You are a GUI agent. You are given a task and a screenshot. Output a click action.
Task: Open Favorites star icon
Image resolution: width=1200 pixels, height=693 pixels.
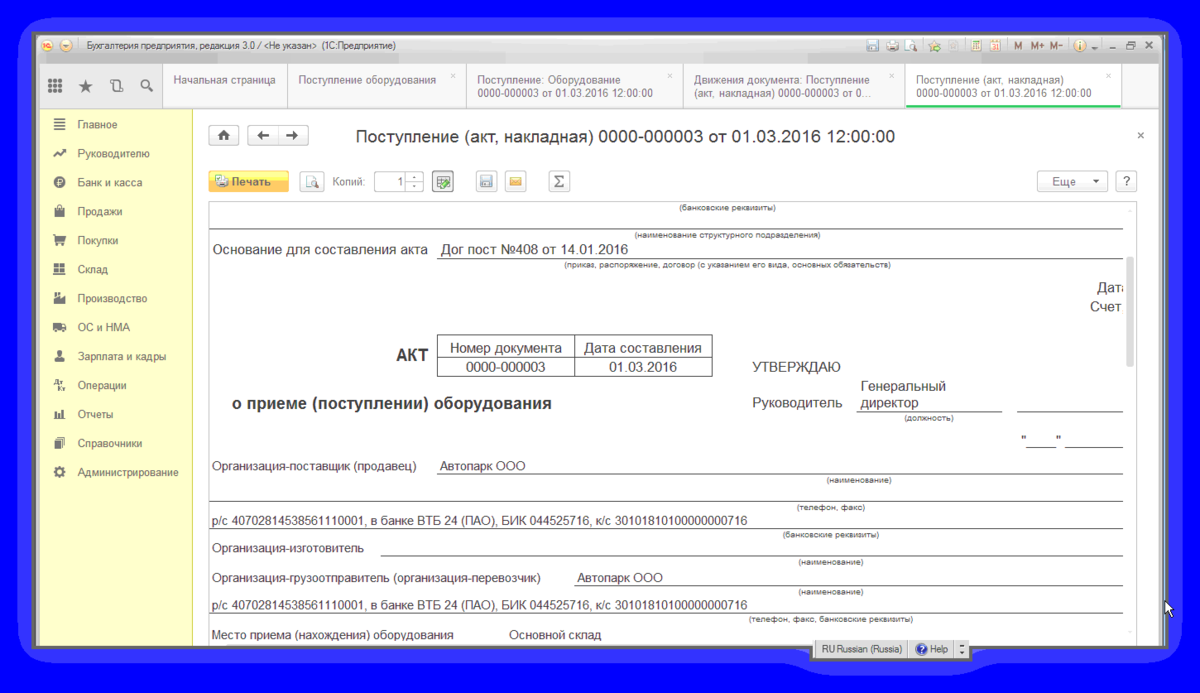(86, 86)
